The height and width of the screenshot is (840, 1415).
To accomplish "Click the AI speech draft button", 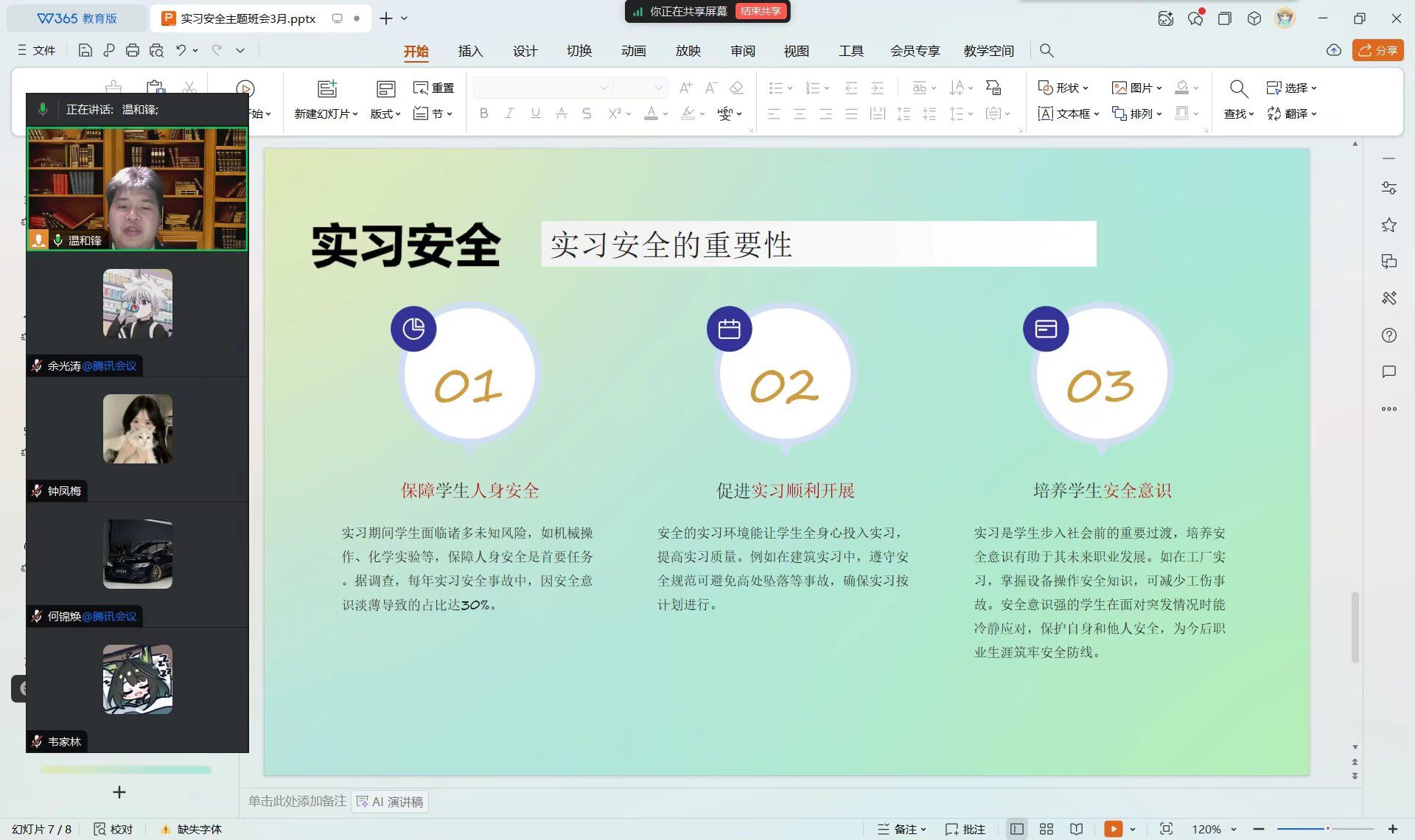I will (x=390, y=802).
